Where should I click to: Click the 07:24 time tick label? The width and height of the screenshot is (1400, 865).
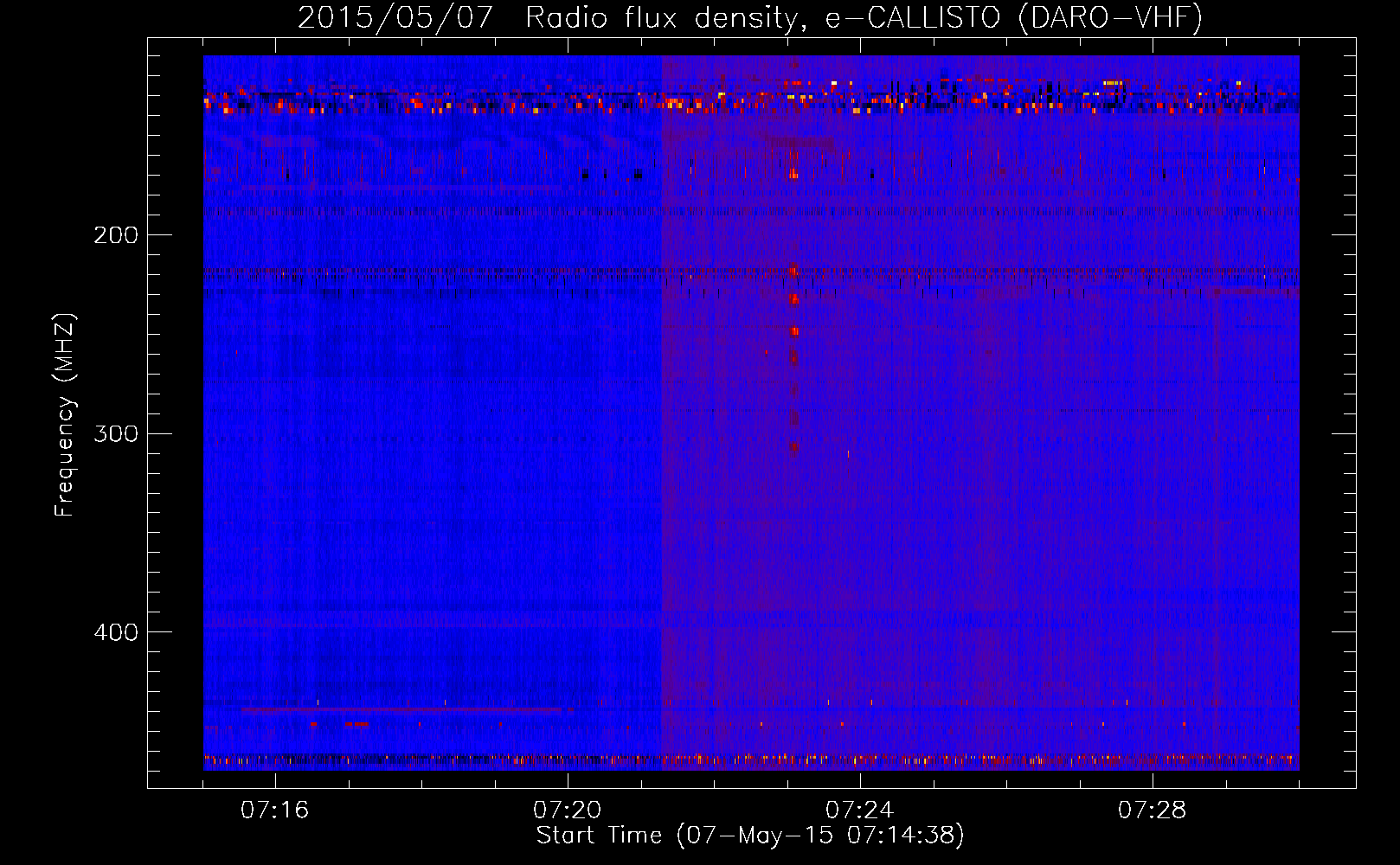coord(859,811)
